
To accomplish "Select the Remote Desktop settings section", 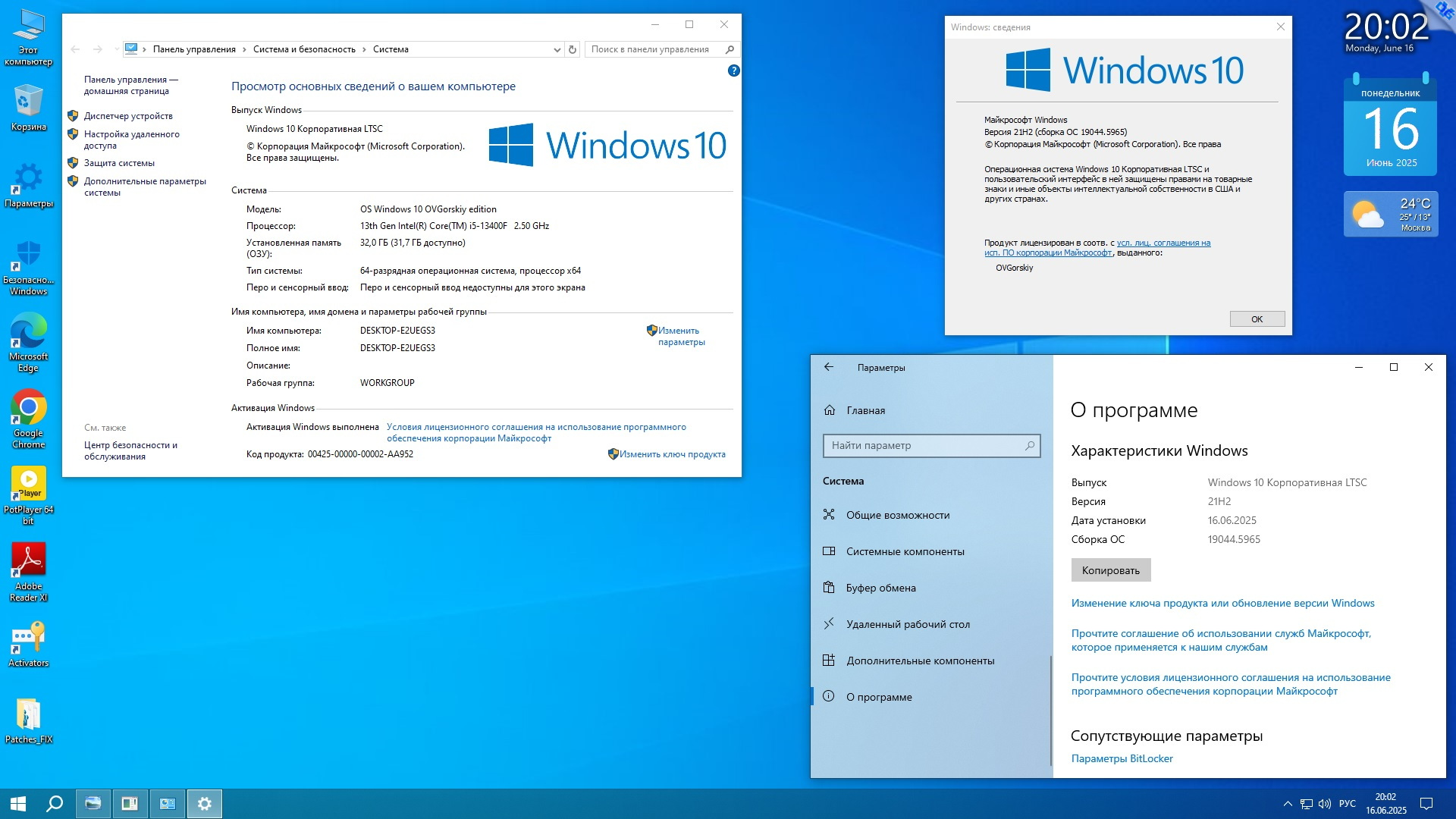I will [907, 624].
